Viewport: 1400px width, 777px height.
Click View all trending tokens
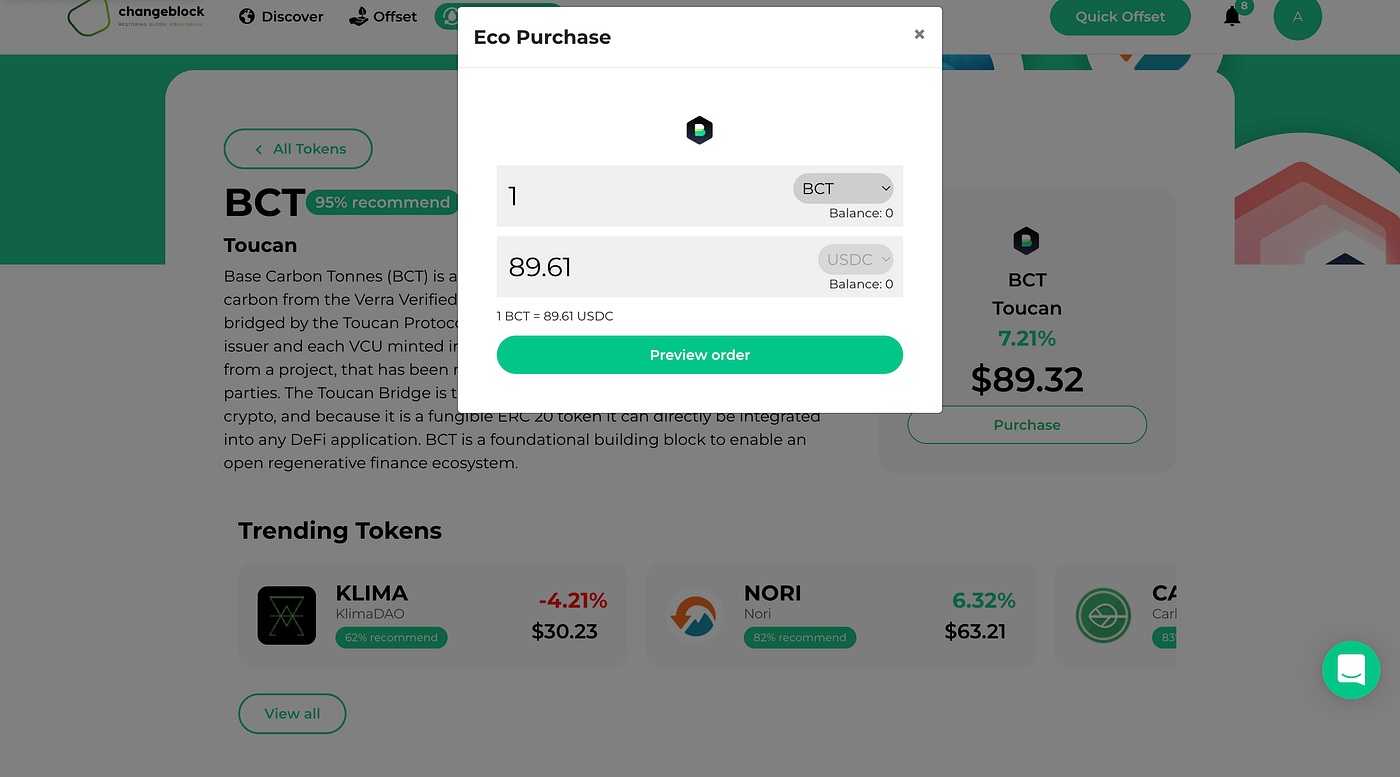pyautogui.click(x=292, y=714)
